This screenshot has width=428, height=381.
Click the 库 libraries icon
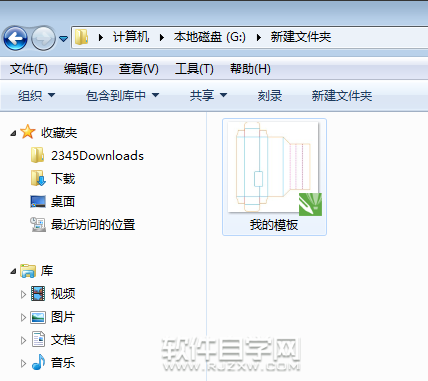click(x=28, y=271)
